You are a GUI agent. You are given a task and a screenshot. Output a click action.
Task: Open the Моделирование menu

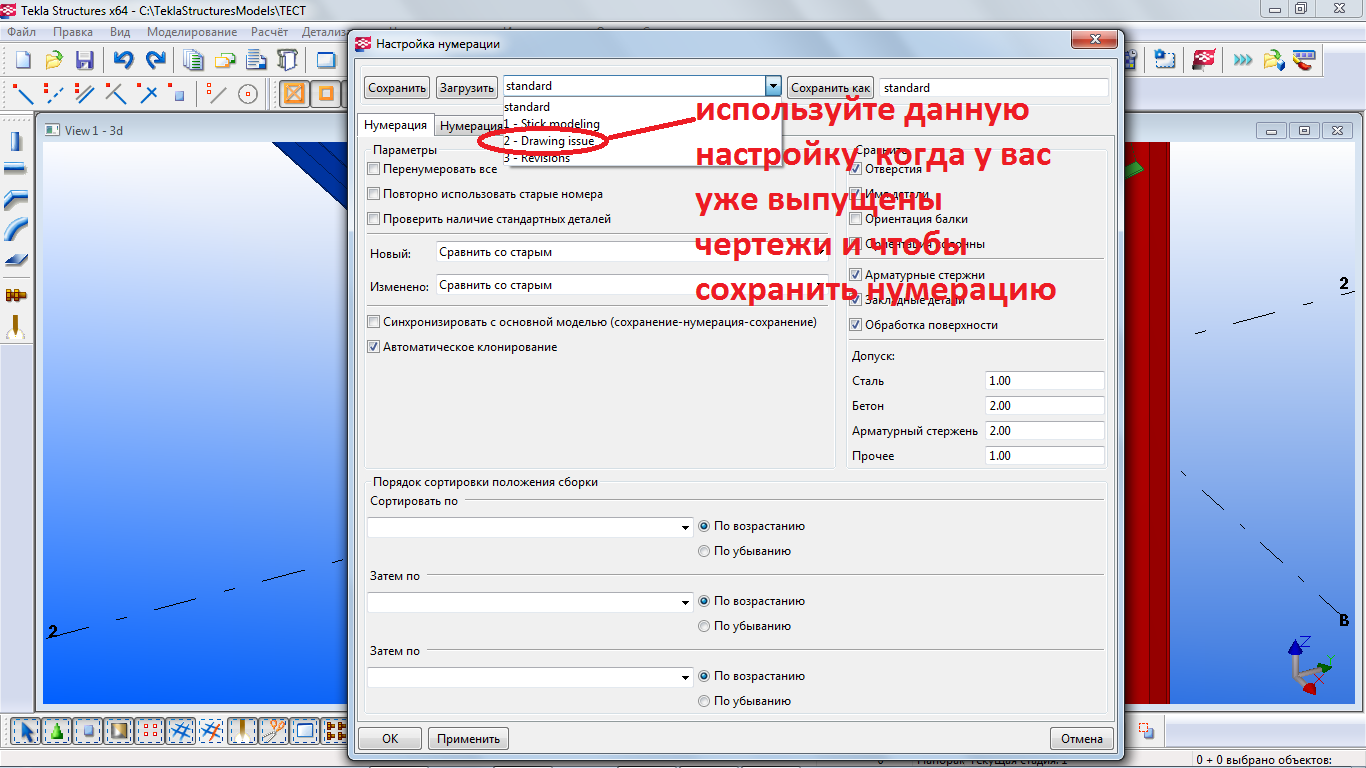coord(191,32)
